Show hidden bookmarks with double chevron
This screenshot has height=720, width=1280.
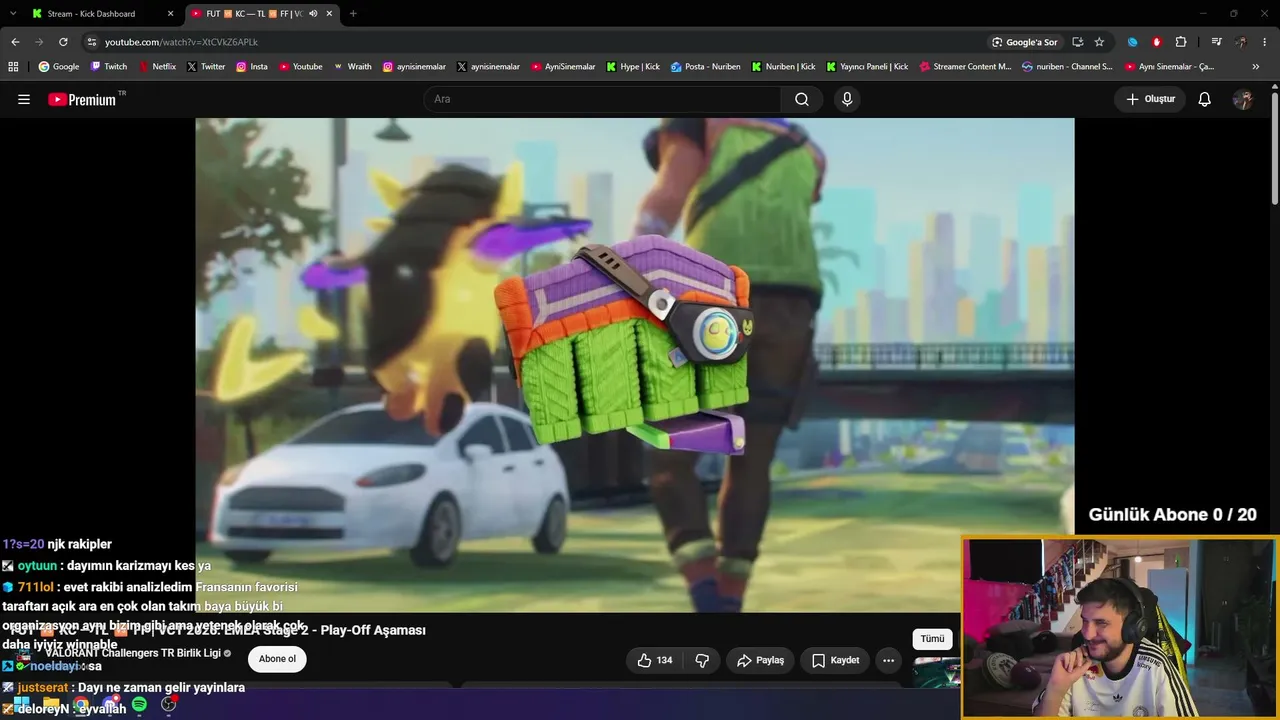pos(1256,67)
